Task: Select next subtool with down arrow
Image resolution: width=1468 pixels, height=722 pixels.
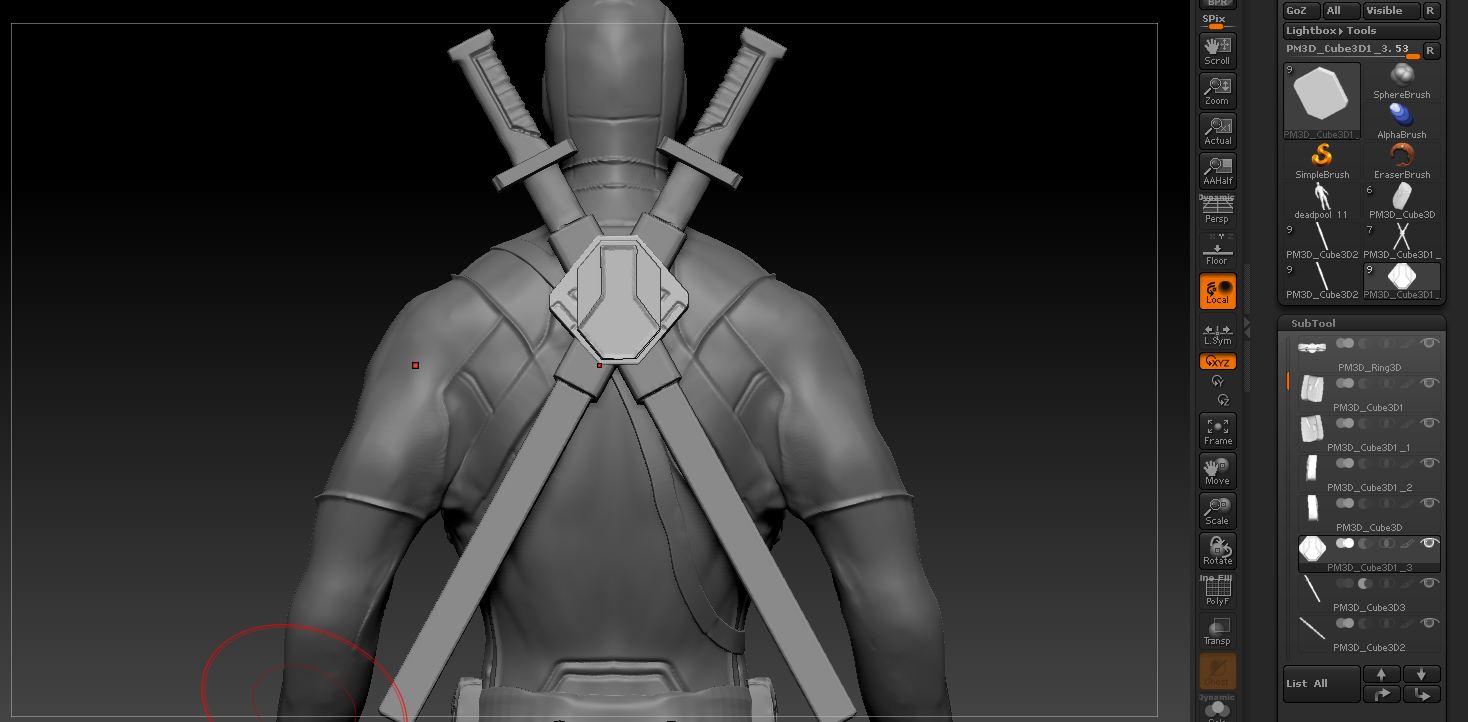Action: pyautogui.click(x=1421, y=674)
